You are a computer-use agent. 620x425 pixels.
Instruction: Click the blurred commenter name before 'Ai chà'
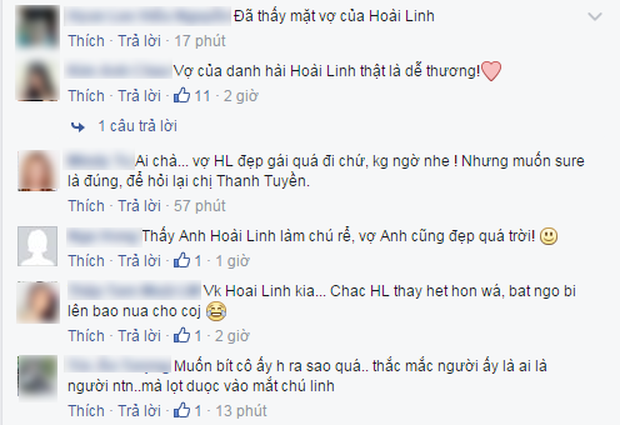100,161
